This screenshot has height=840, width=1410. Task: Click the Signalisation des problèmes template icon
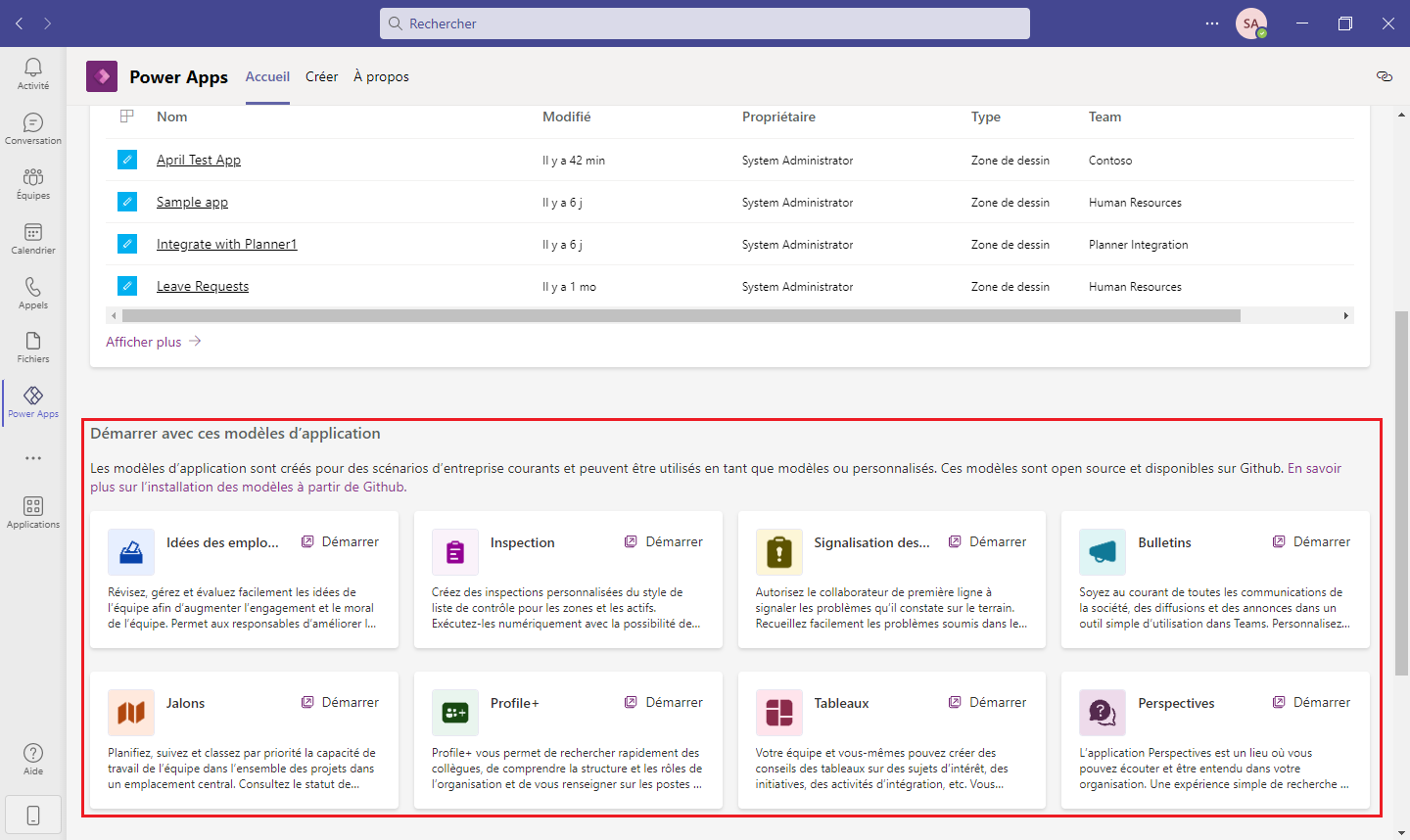(779, 552)
